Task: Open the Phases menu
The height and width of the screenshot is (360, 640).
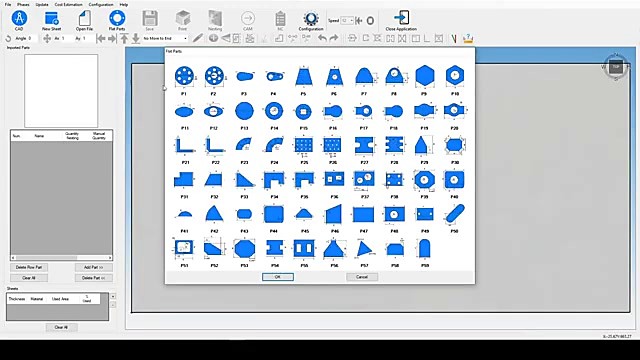Action: tap(23, 4)
